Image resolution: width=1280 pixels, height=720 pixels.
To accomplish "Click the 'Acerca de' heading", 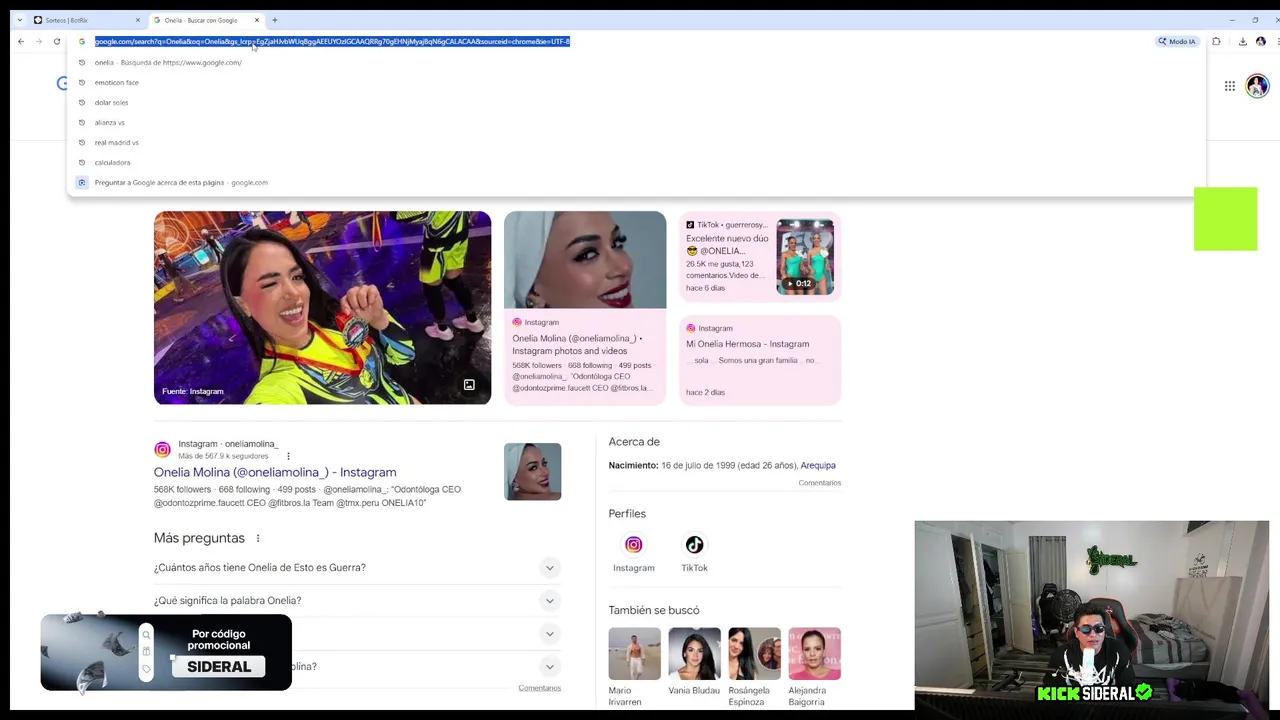I will pyautogui.click(x=634, y=442).
